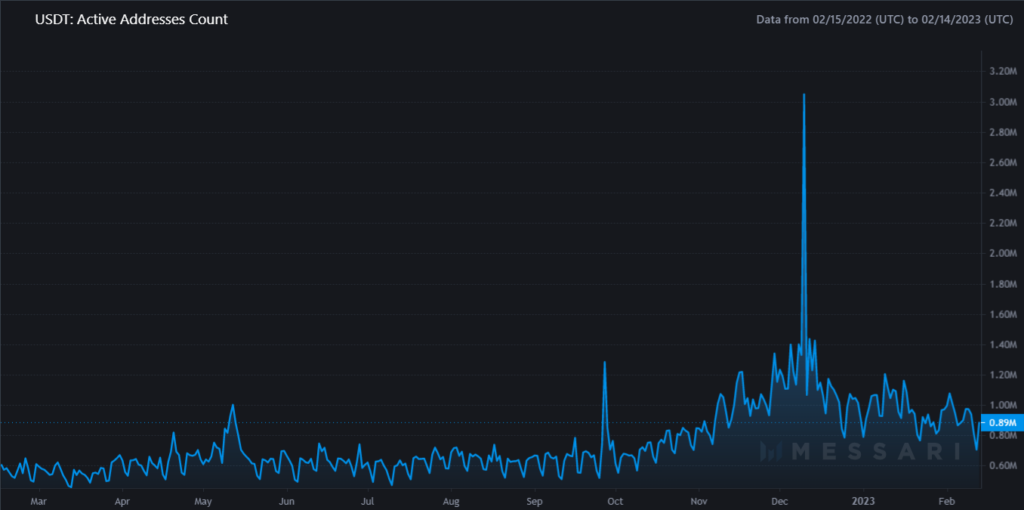Image resolution: width=1024 pixels, height=510 pixels.
Task: Click the 2.40M y-axis label
Action: (1002, 193)
